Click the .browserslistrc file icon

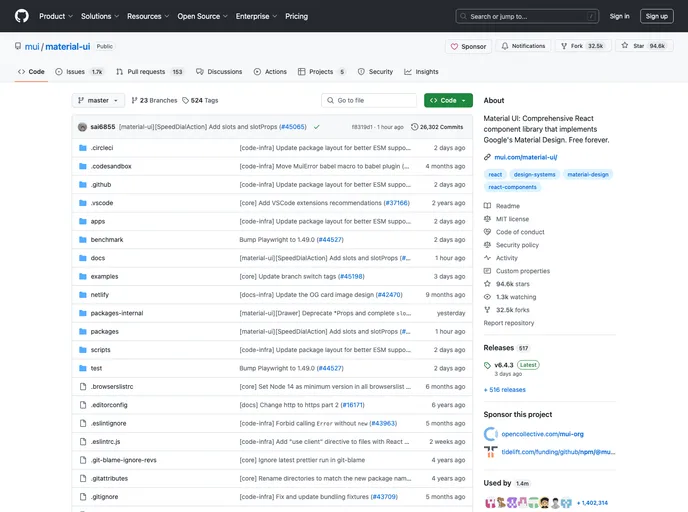coord(82,387)
